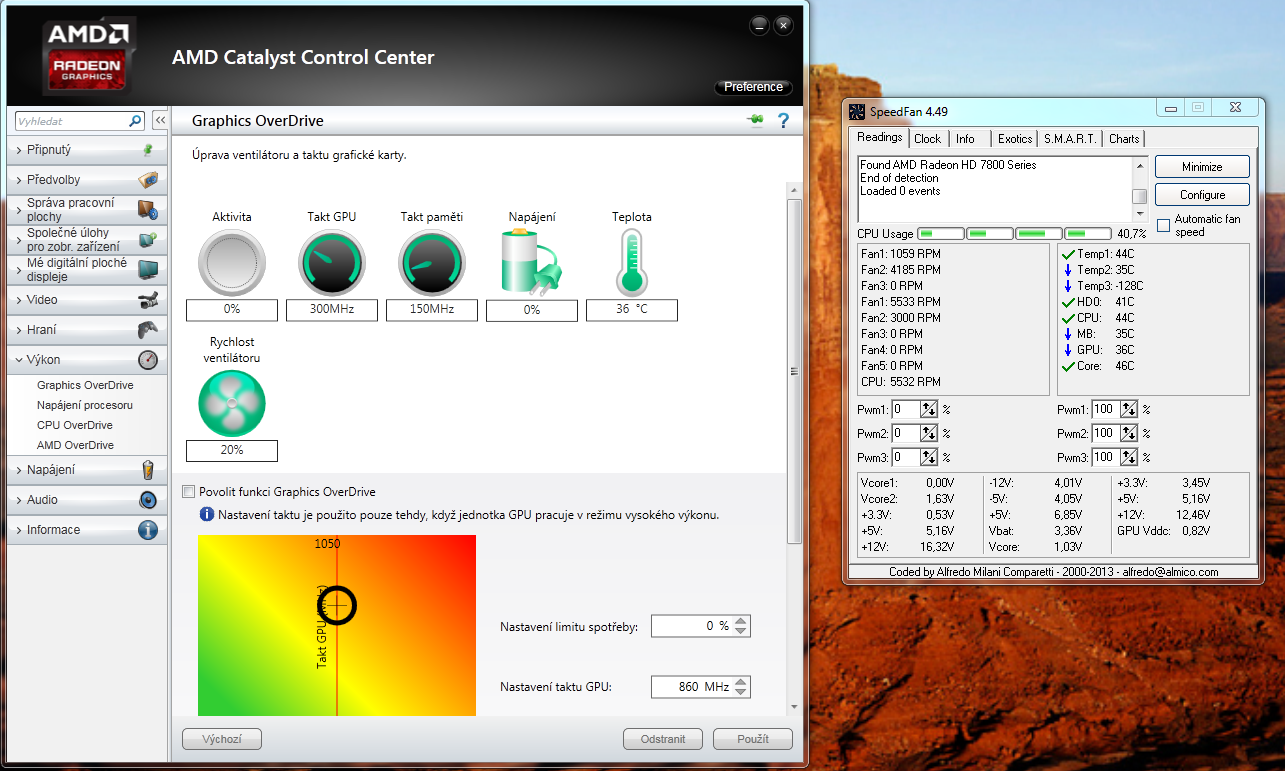Adjust the SpeedFan left Pwm1 spinner arrows
This screenshot has width=1285, height=771.
pyautogui.click(x=929, y=409)
